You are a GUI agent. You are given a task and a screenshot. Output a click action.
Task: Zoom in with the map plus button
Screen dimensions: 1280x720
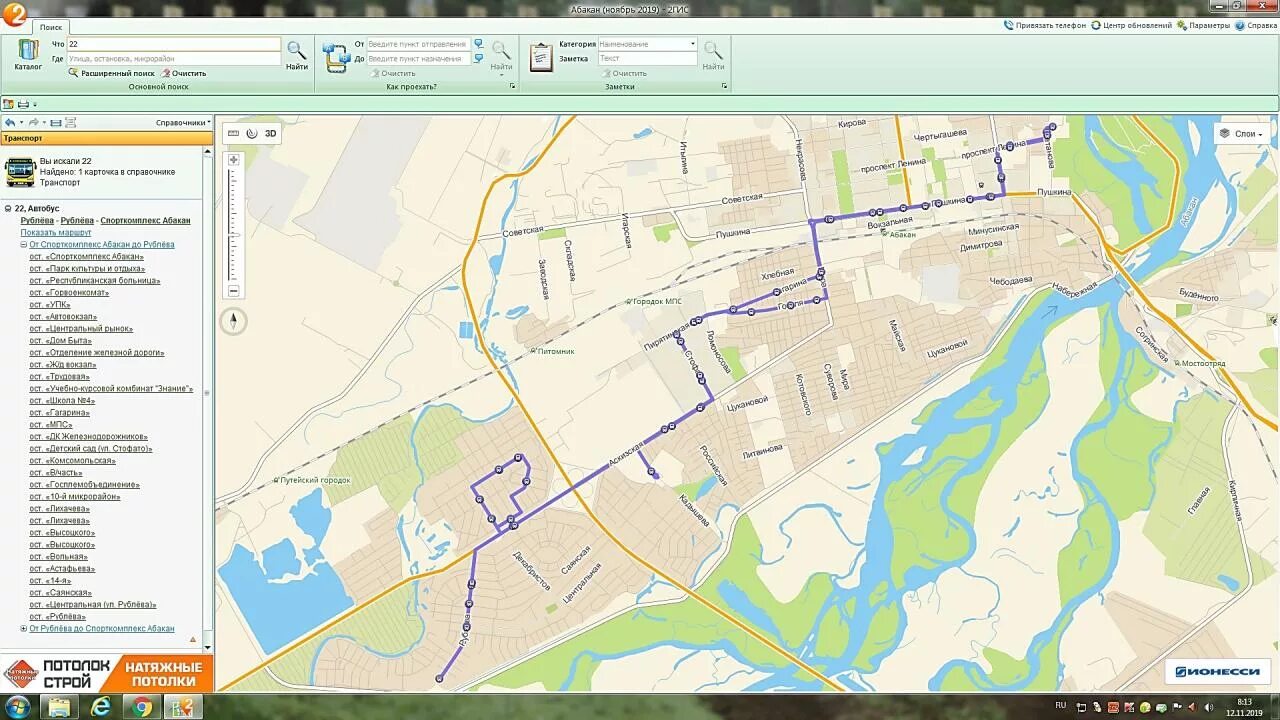click(234, 160)
